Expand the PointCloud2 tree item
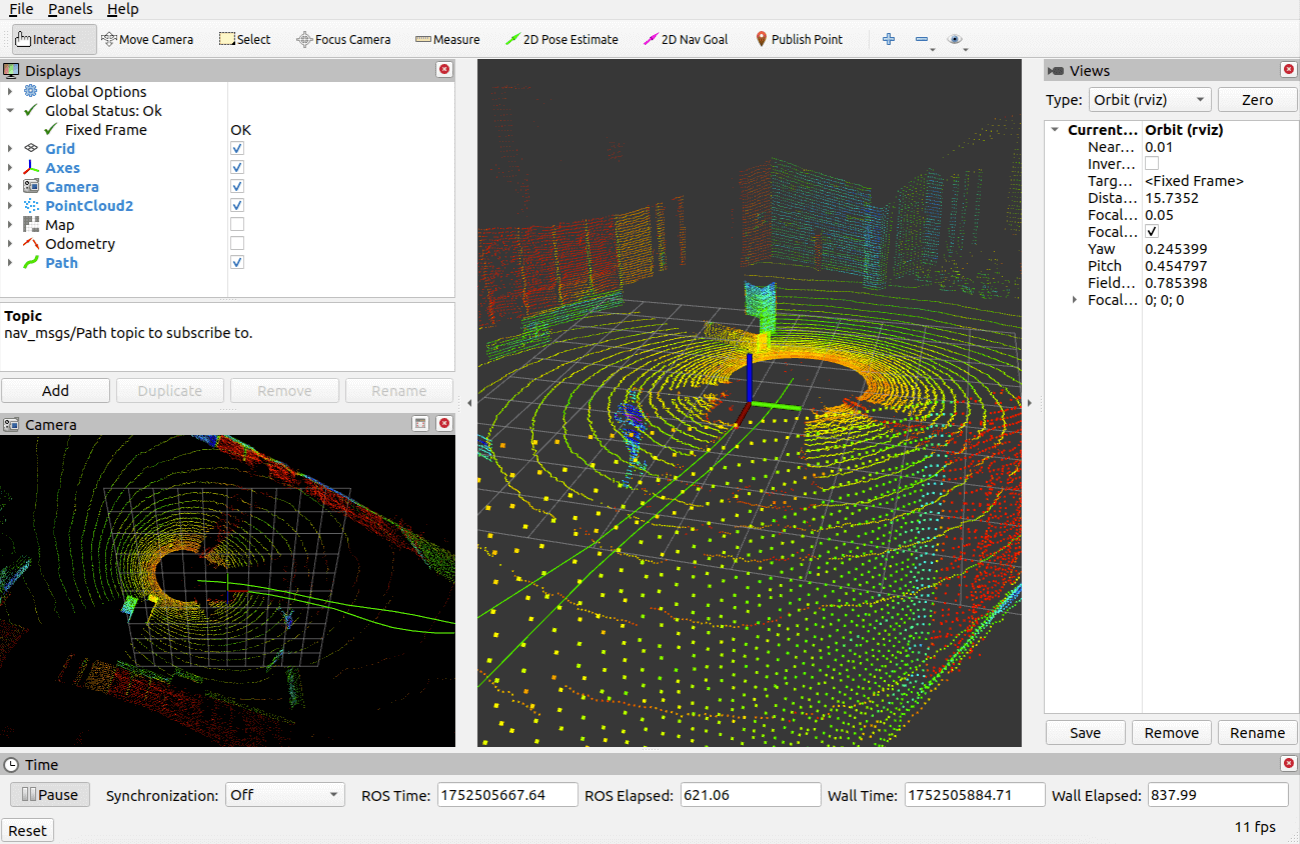1300x844 pixels. click(10, 206)
